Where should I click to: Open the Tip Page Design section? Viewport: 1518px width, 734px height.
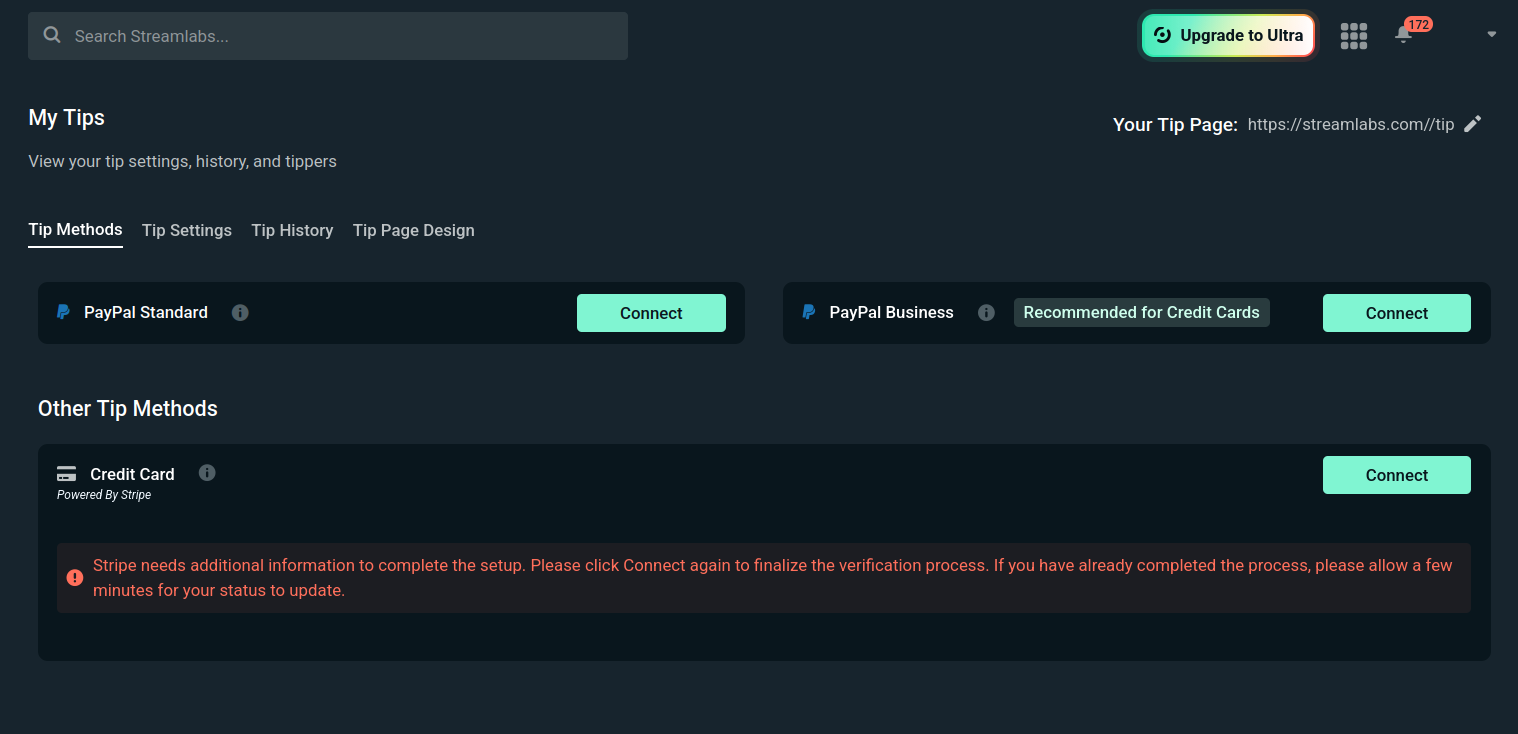click(x=413, y=230)
